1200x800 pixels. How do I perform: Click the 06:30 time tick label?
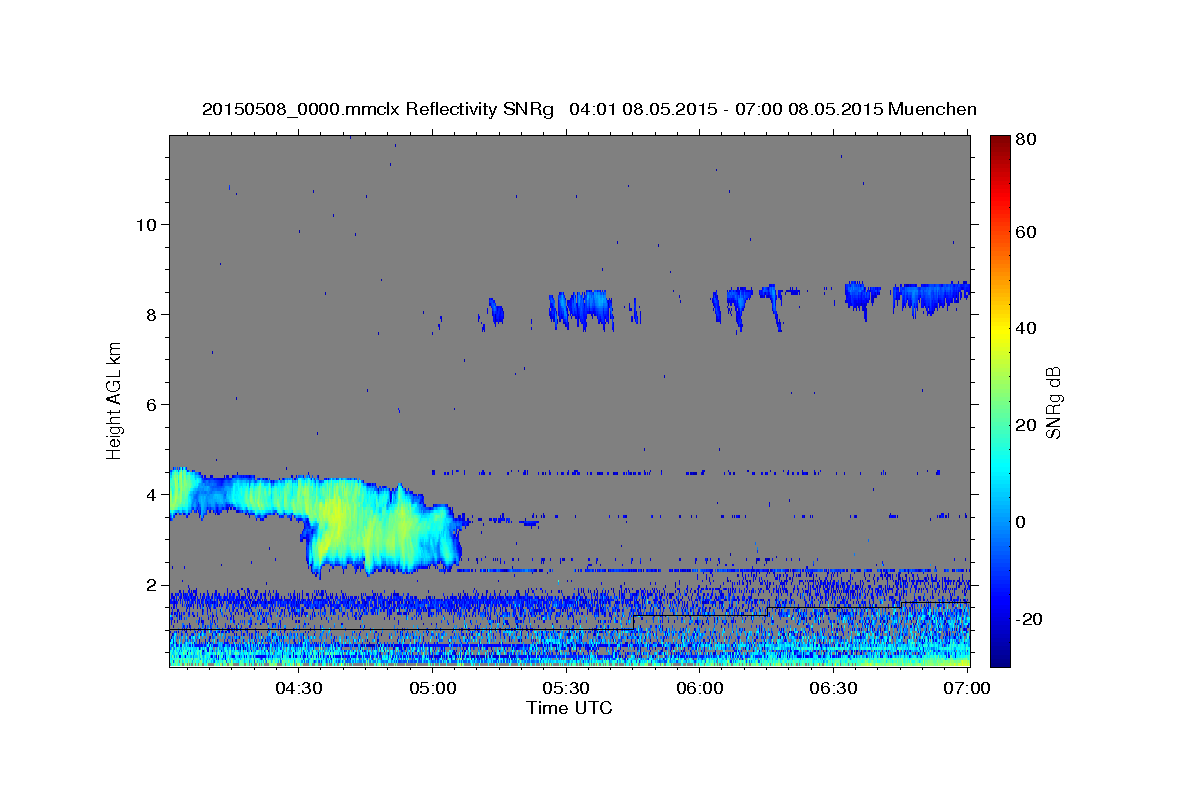pyautogui.click(x=833, y=688)
